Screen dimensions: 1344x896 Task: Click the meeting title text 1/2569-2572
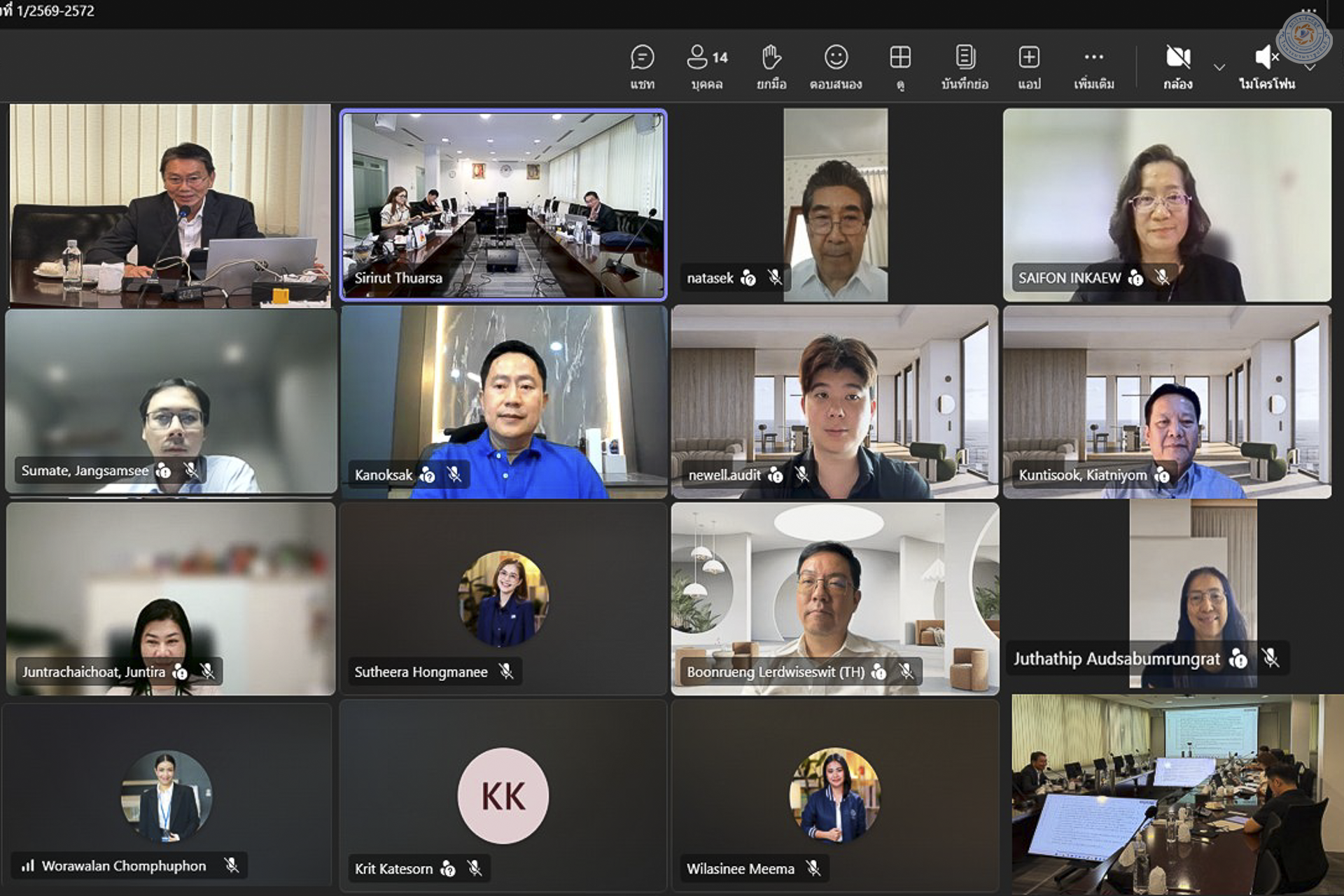click(x=55, y=10)
